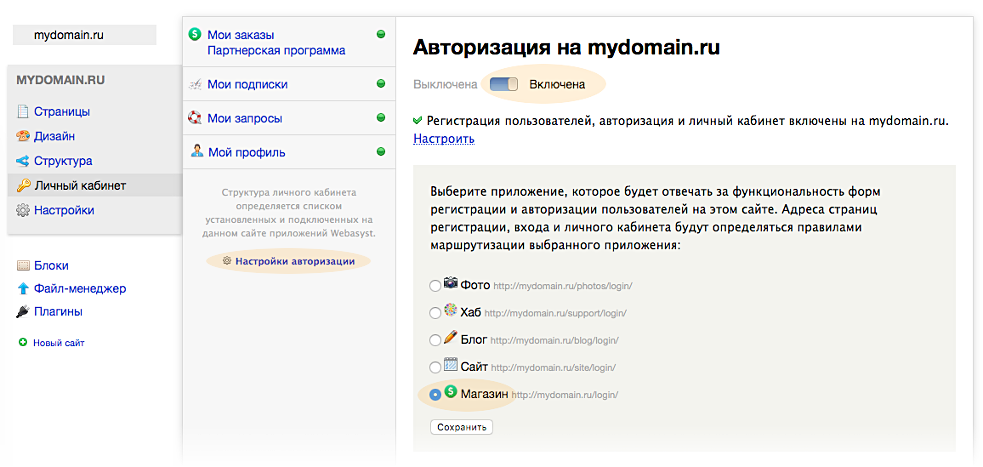Select the Фото radio button

(435, 286)
